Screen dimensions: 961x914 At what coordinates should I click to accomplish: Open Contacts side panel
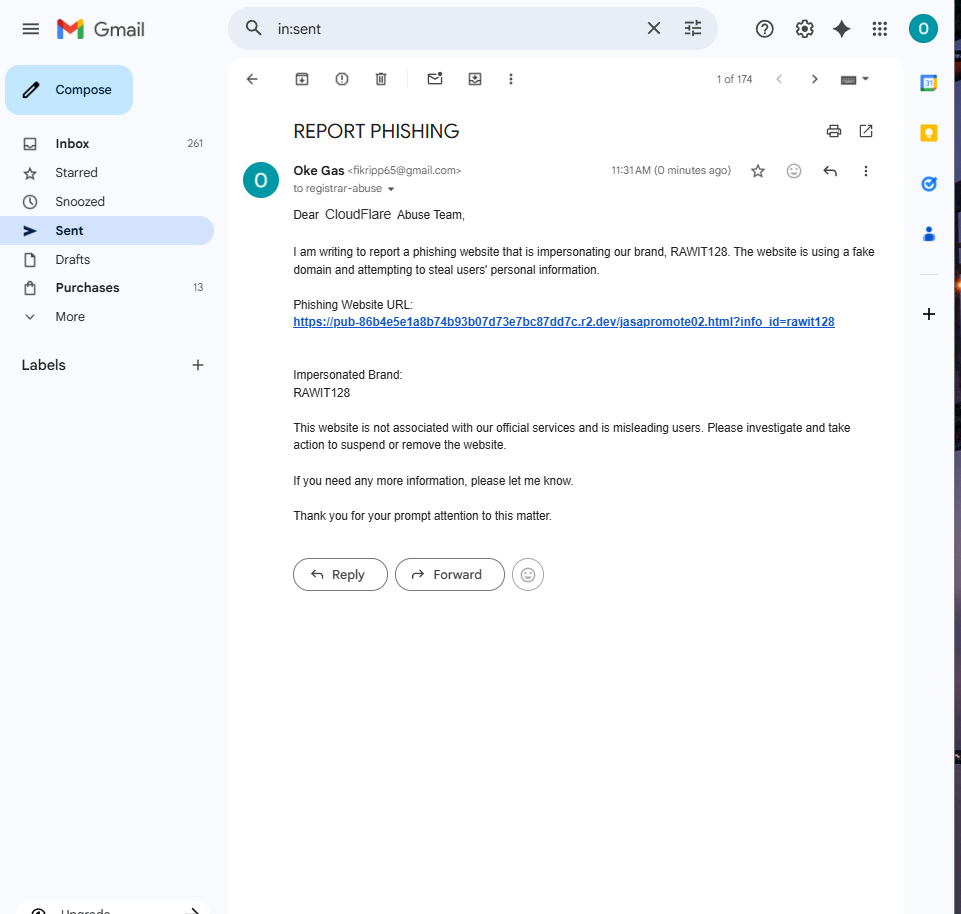929,234
